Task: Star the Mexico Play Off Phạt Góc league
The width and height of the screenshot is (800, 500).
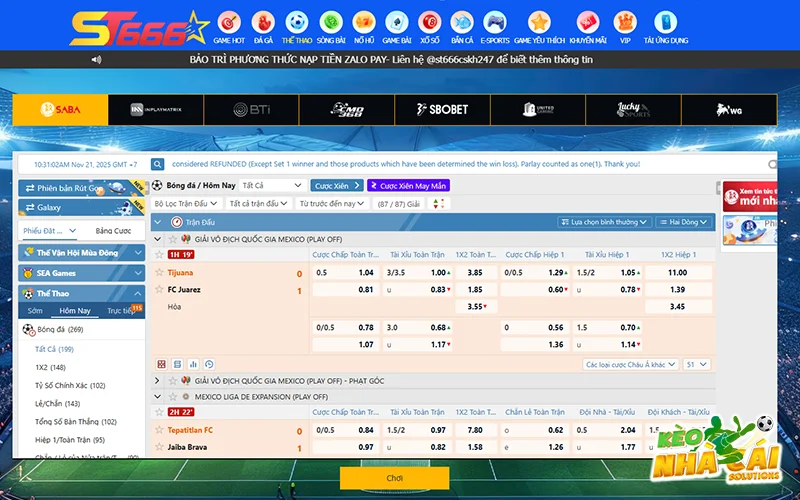Action: pos(173,381)
